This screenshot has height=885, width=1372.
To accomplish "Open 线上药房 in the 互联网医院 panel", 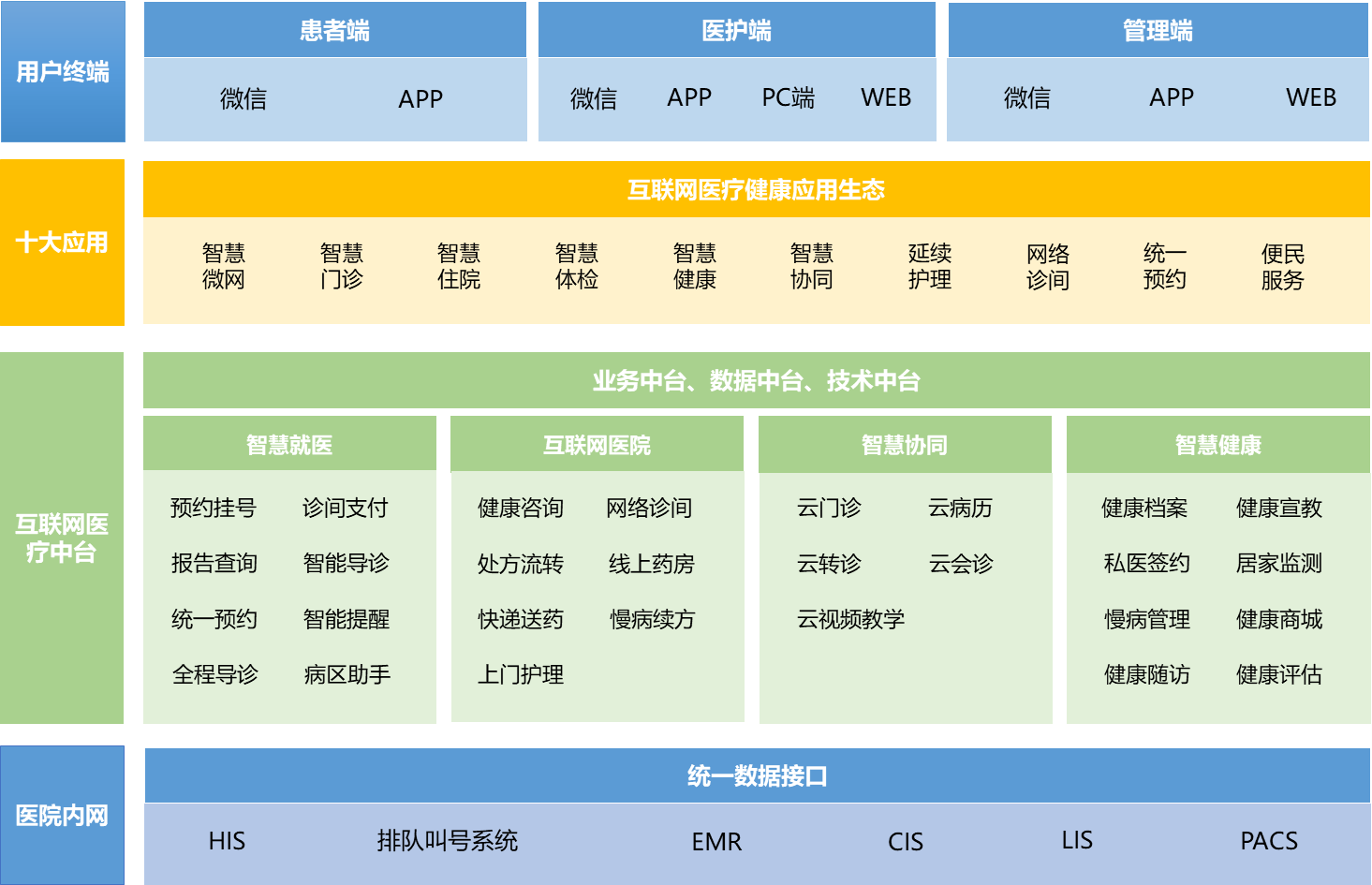I will pos(652,564).
